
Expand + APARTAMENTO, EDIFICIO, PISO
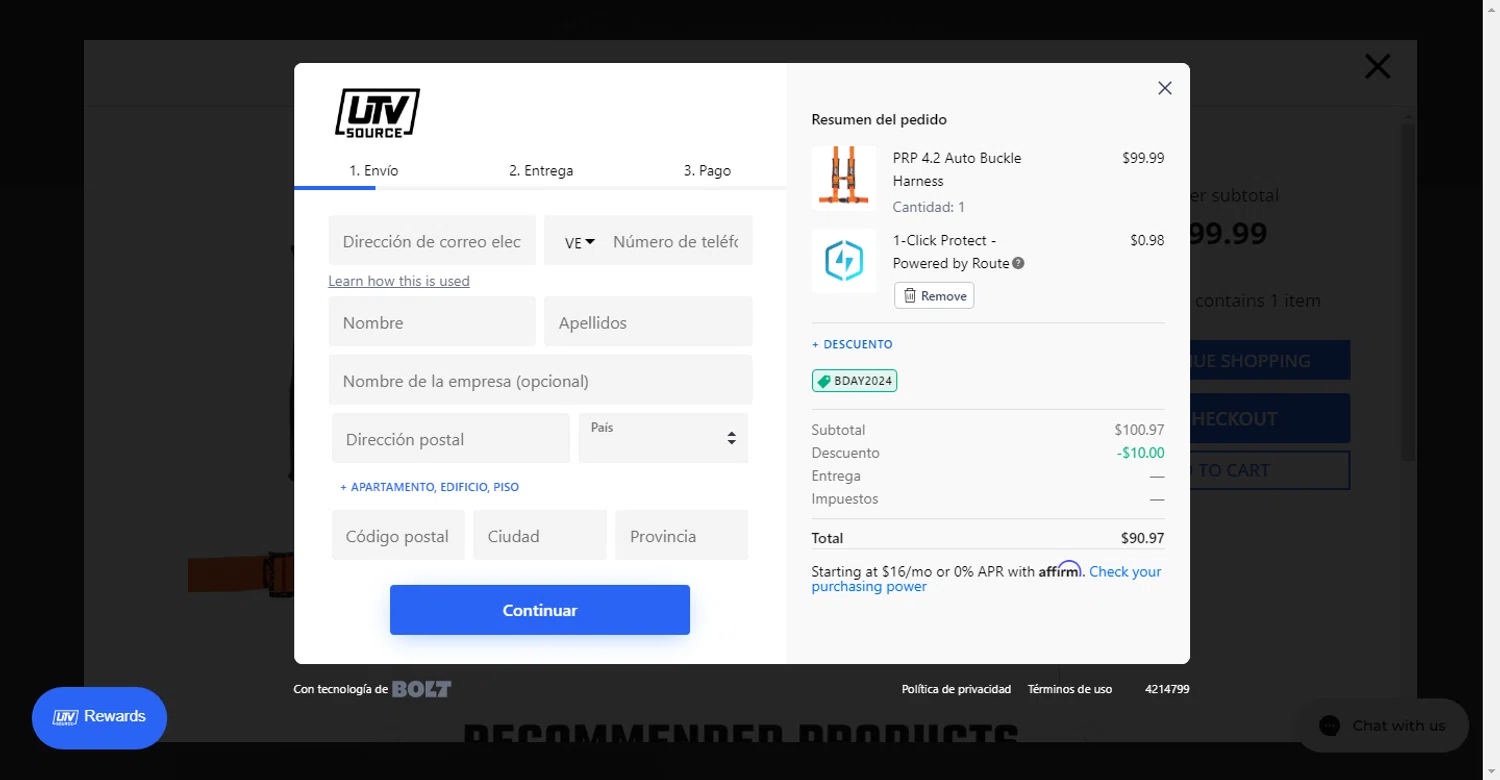pos(430,487)
